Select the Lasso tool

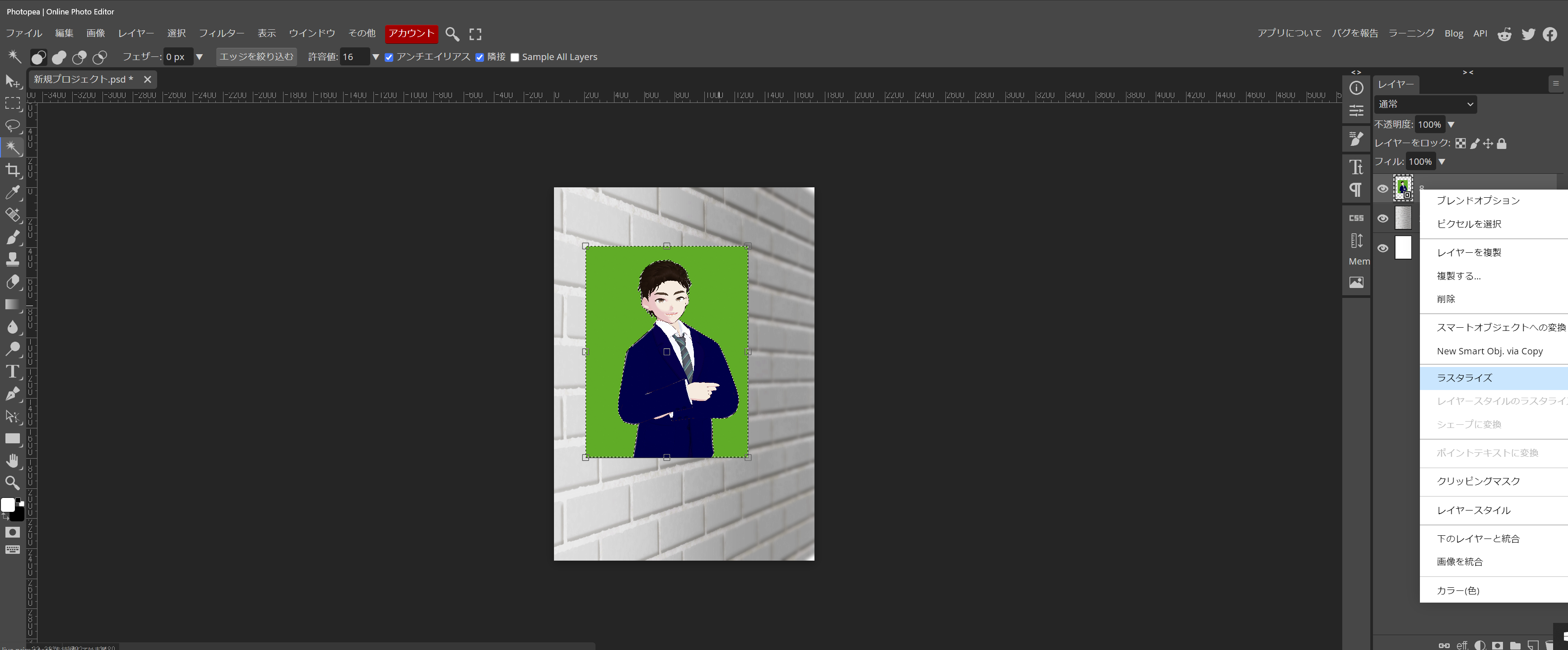pos(12,125)
